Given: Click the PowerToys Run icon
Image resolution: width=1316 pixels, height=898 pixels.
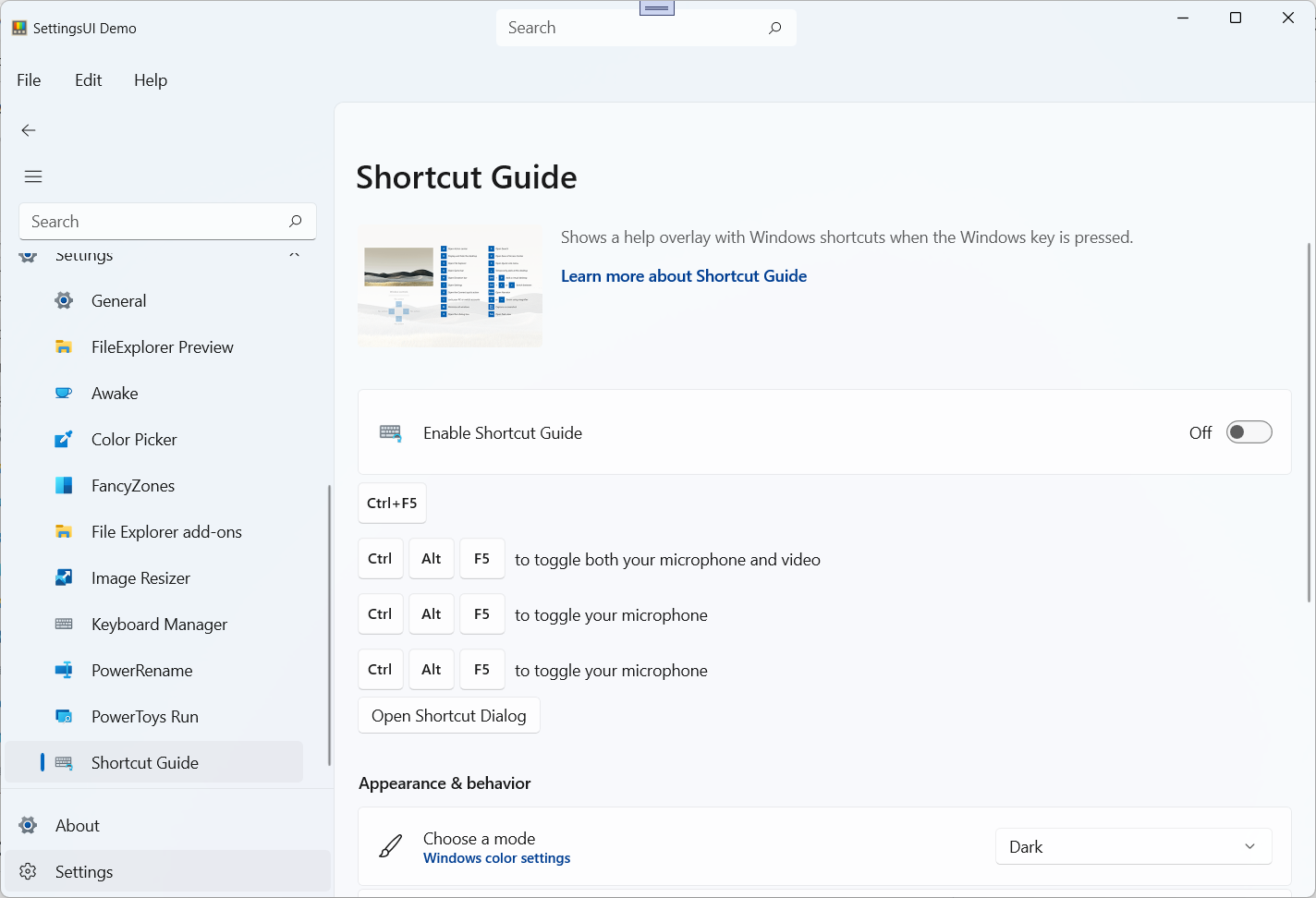Looking at the screenshot, I should (x=64, y=716).
